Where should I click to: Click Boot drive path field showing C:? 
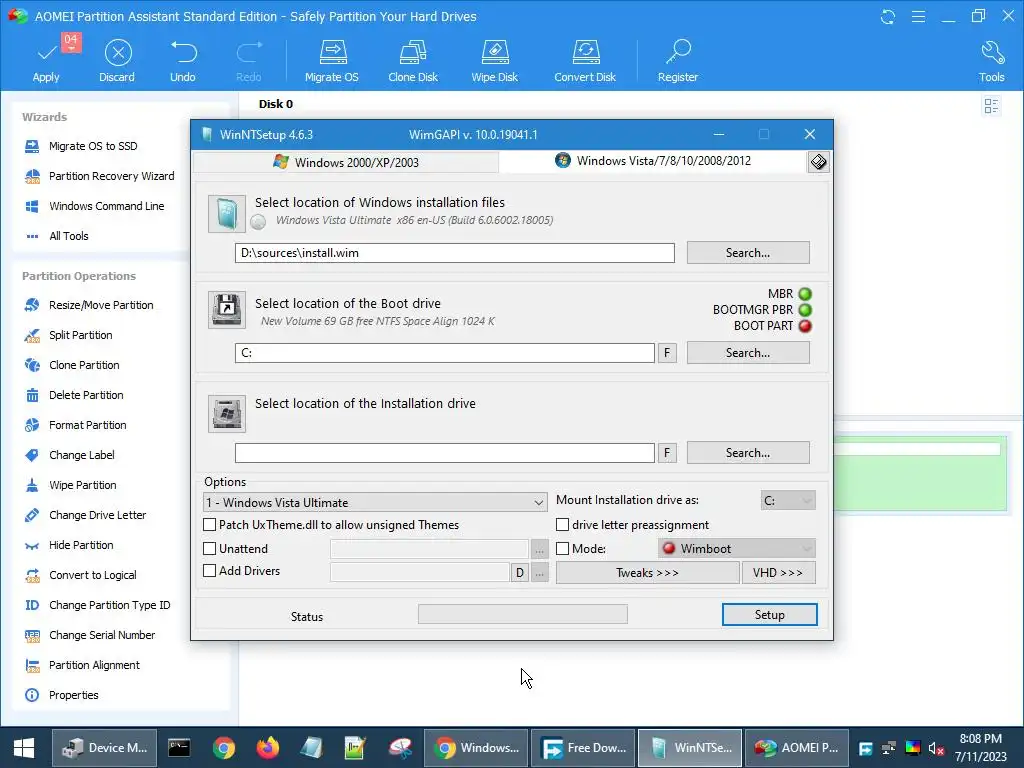[445, 353]
